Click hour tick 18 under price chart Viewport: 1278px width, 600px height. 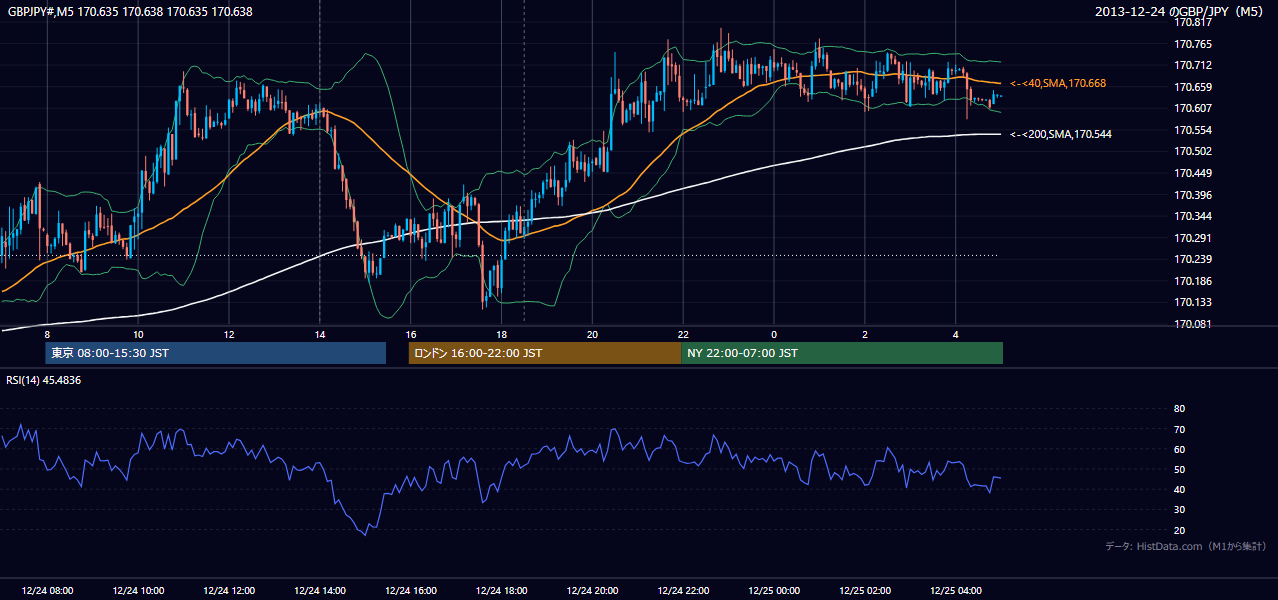coord(502,334)
